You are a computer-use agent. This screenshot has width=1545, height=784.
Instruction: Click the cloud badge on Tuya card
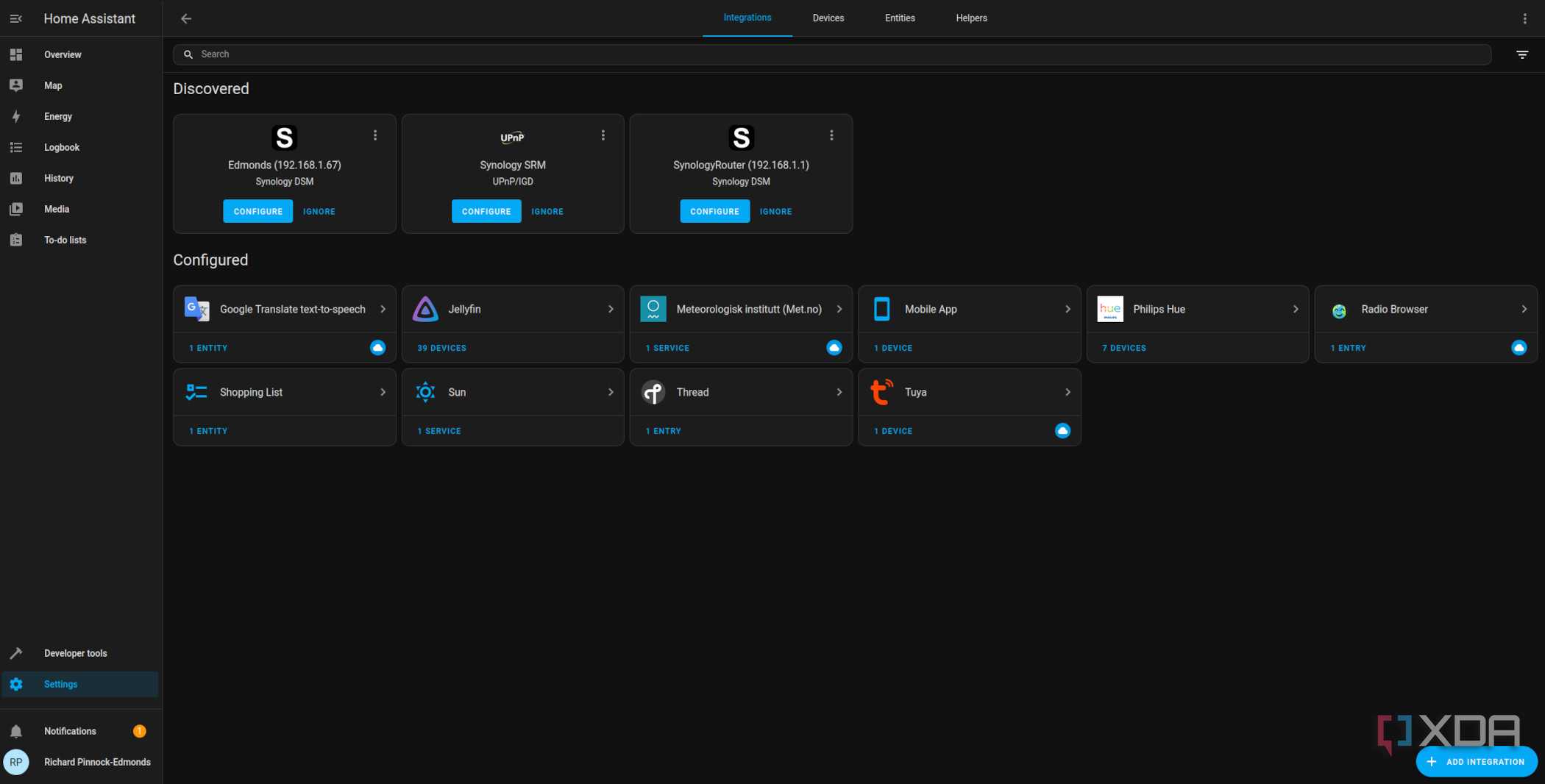tap(1062, 431)
